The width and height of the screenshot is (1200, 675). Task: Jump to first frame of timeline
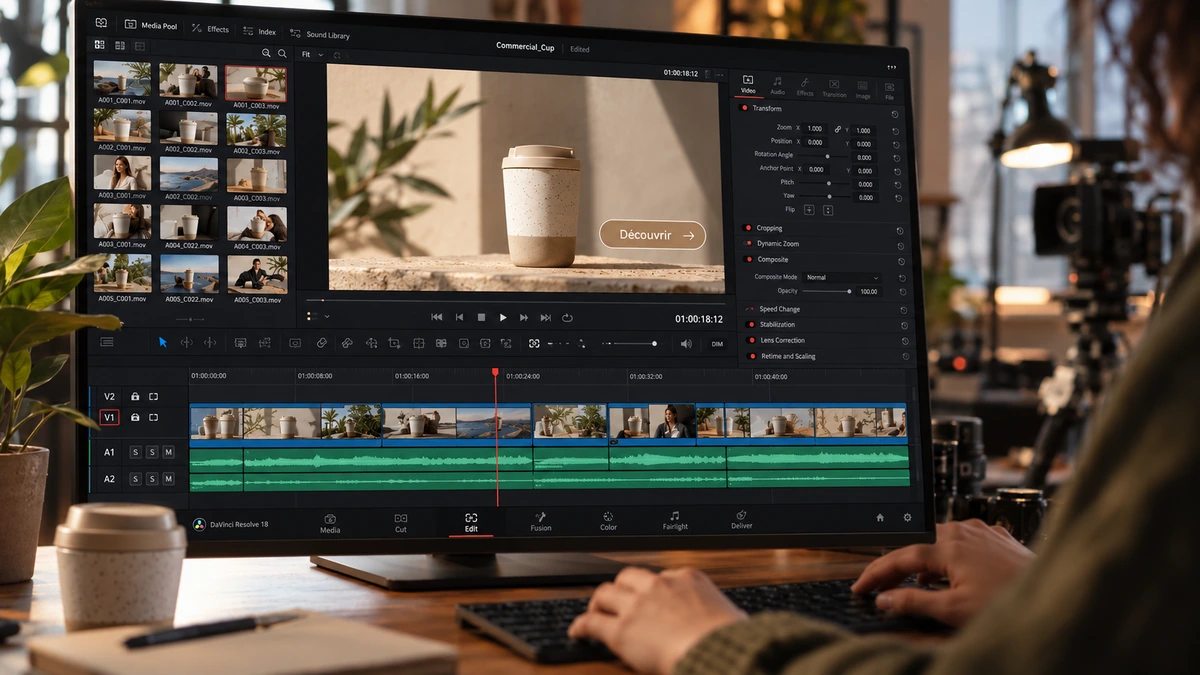tap(437, 317)
